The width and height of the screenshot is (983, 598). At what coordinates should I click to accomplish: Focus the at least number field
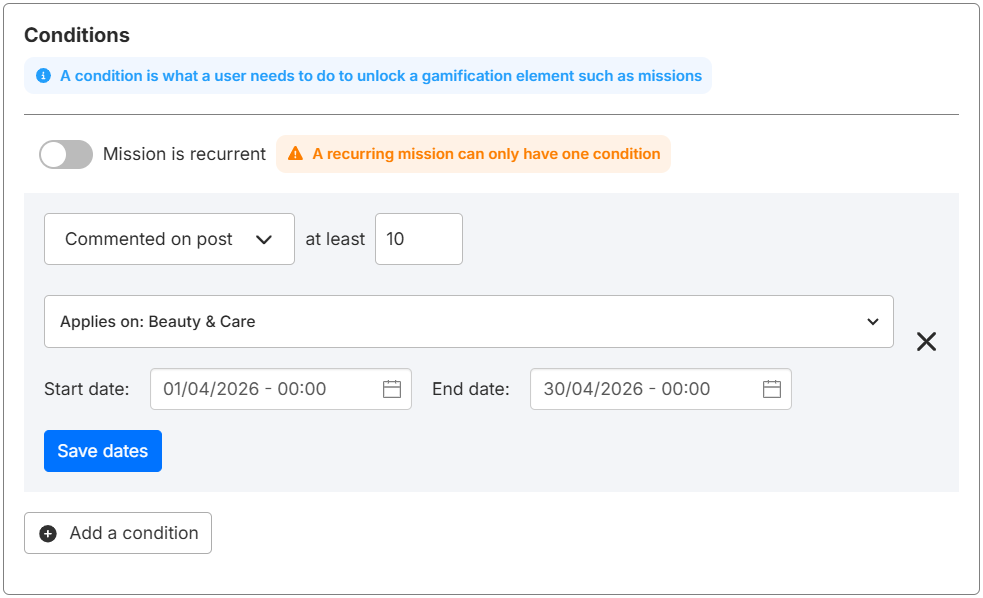418,239
